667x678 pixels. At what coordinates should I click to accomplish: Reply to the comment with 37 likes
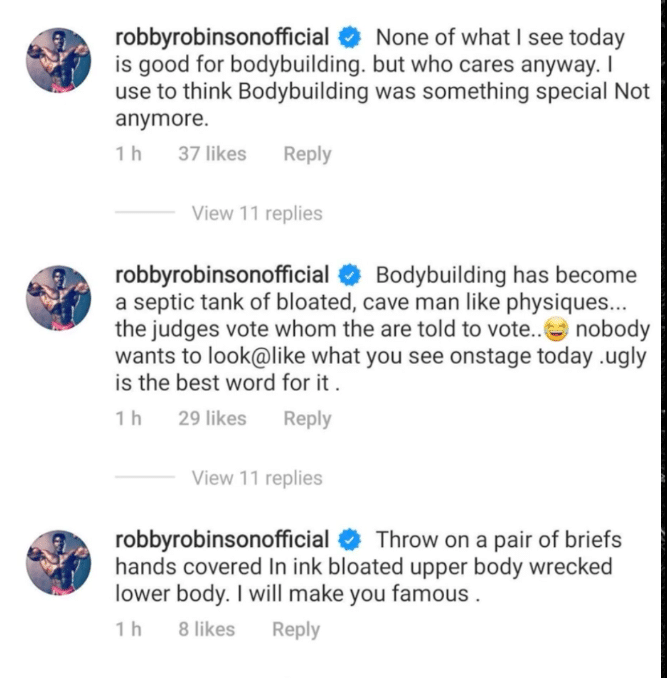click(307, 155)
